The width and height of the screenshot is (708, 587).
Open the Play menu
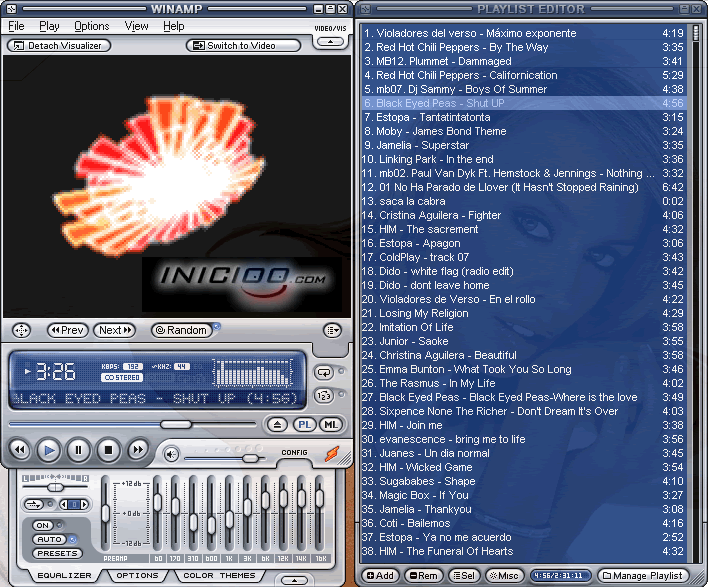(49, 26)
